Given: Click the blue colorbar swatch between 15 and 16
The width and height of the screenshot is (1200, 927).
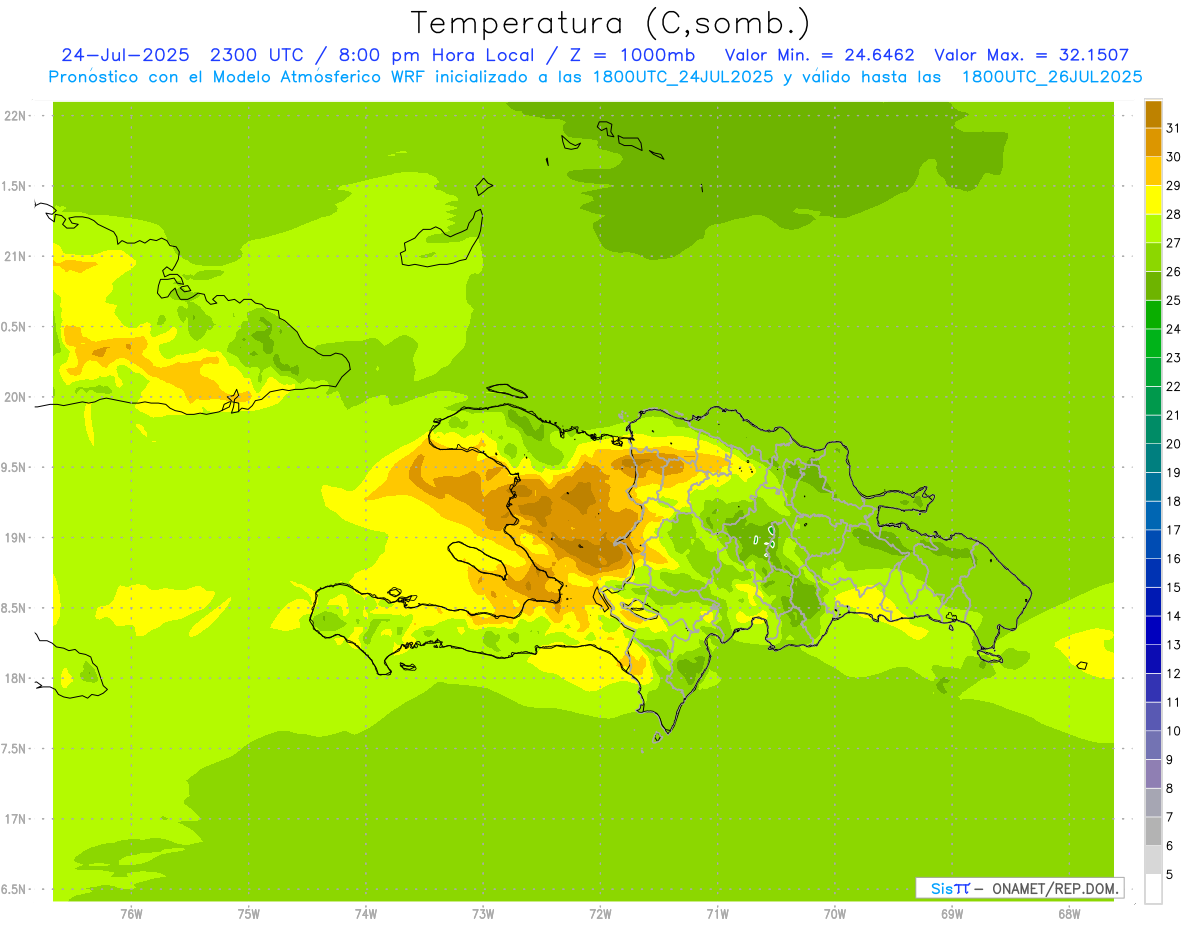Looking at the screenshot, I should (x=1153, y=573).
